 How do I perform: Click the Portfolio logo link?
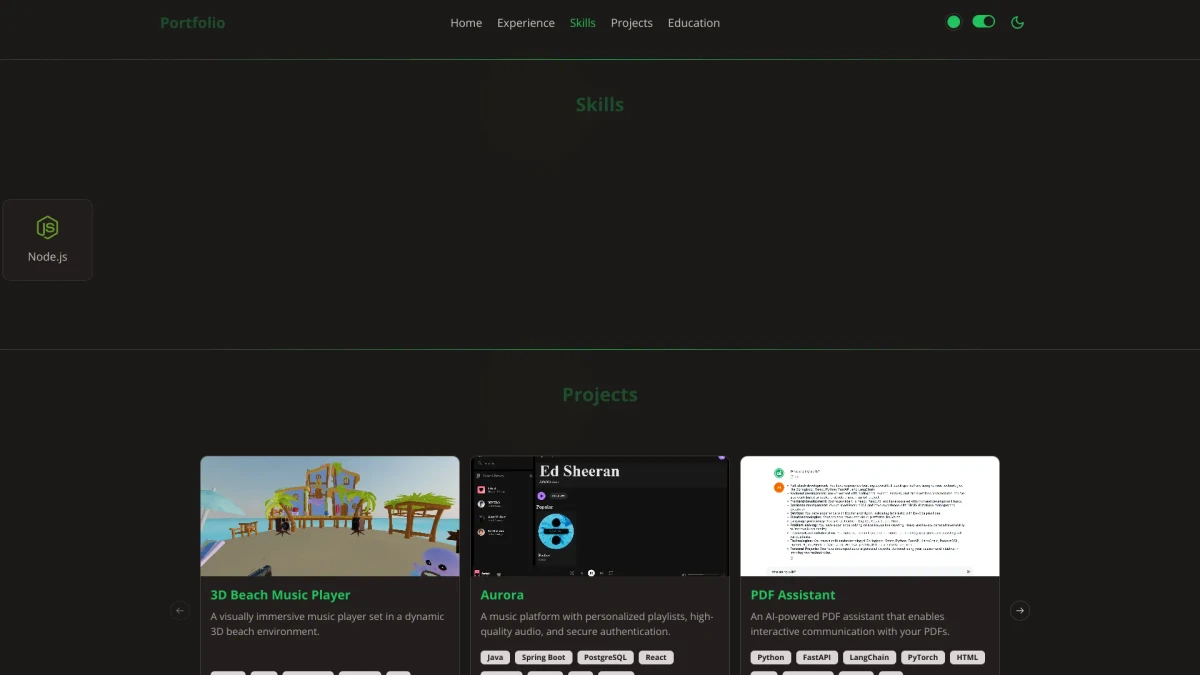[192, 22]
